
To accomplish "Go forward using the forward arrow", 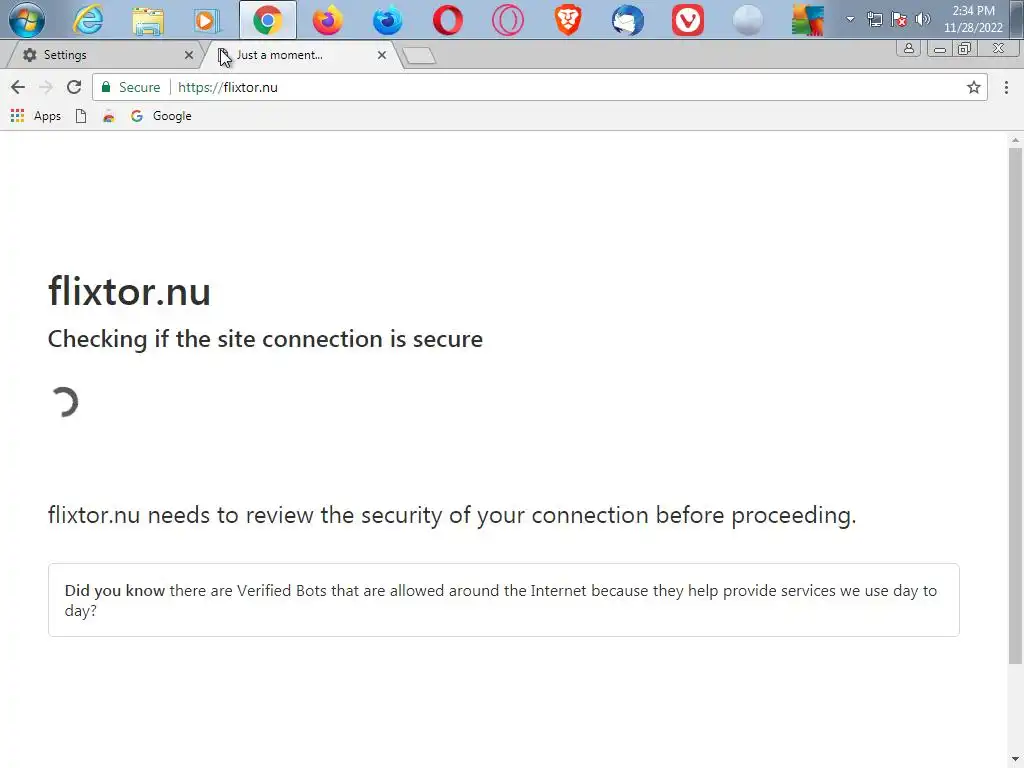I will click(46, 87).
